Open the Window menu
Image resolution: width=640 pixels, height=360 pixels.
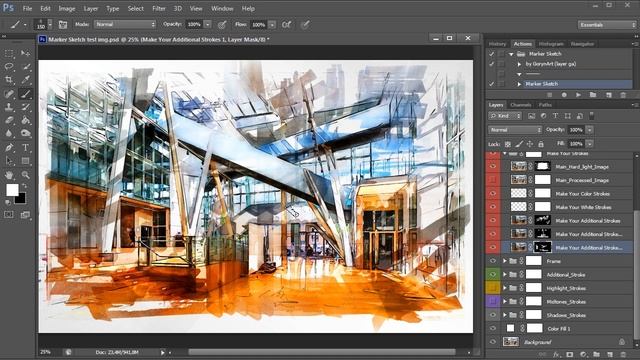click(x=222, y=8)
